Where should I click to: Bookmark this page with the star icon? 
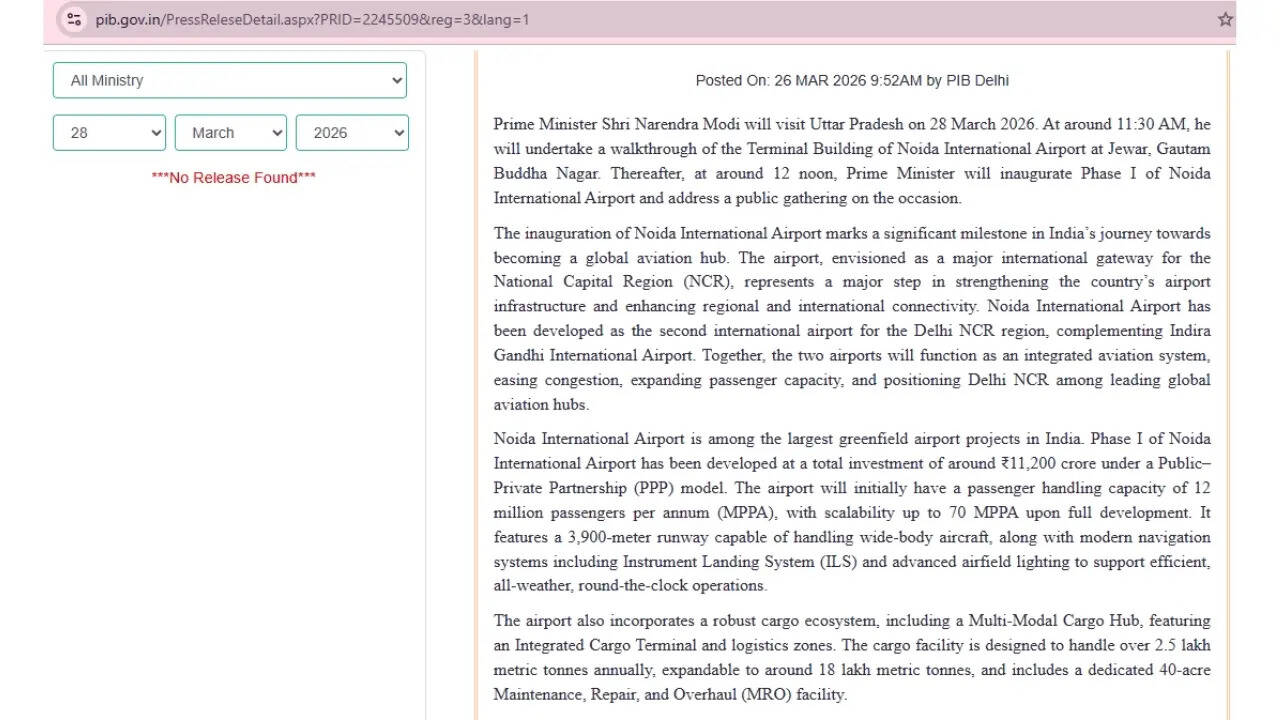coord(1225,19)
